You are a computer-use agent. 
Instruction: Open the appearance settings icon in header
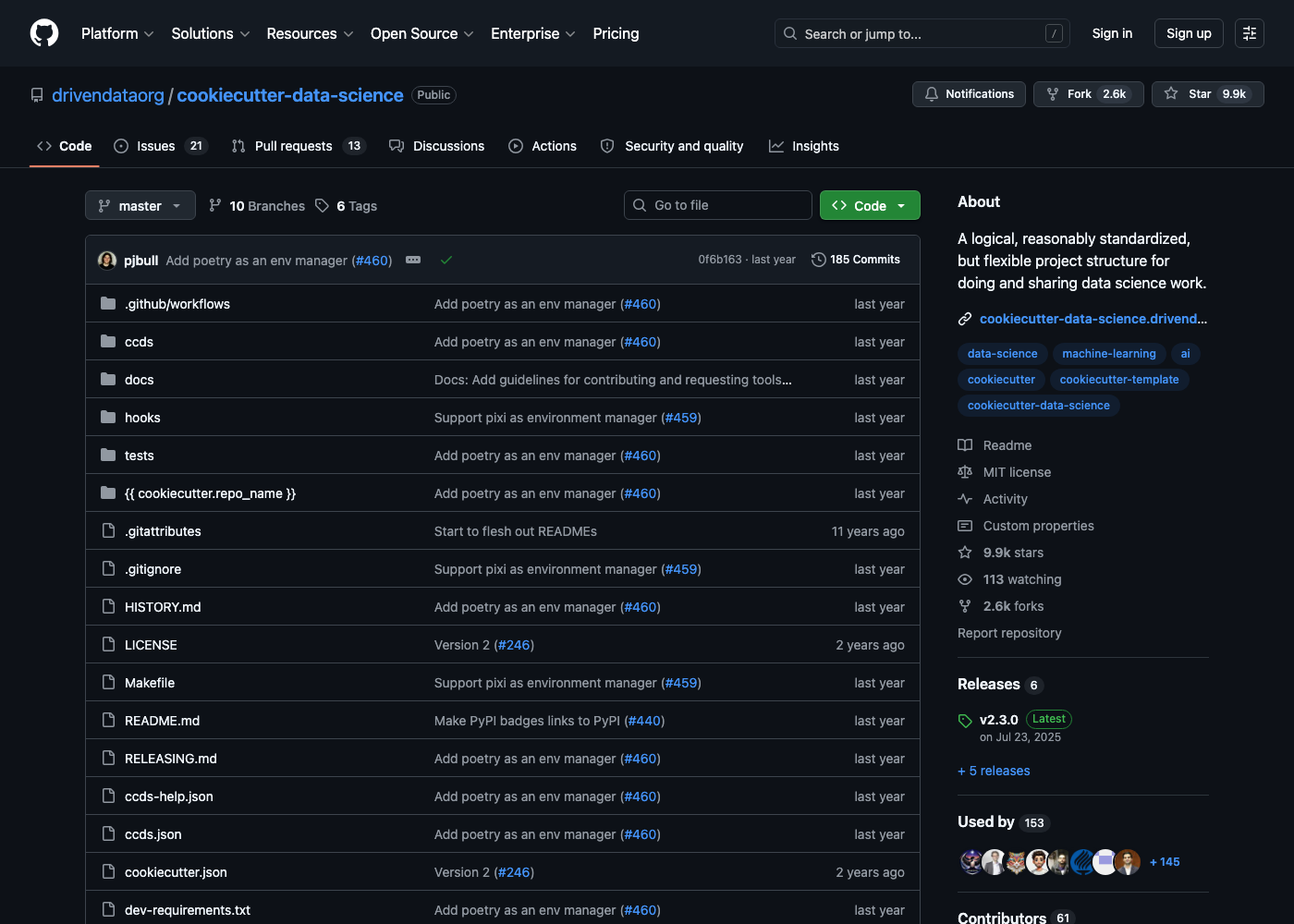(x=1250, y=33)
